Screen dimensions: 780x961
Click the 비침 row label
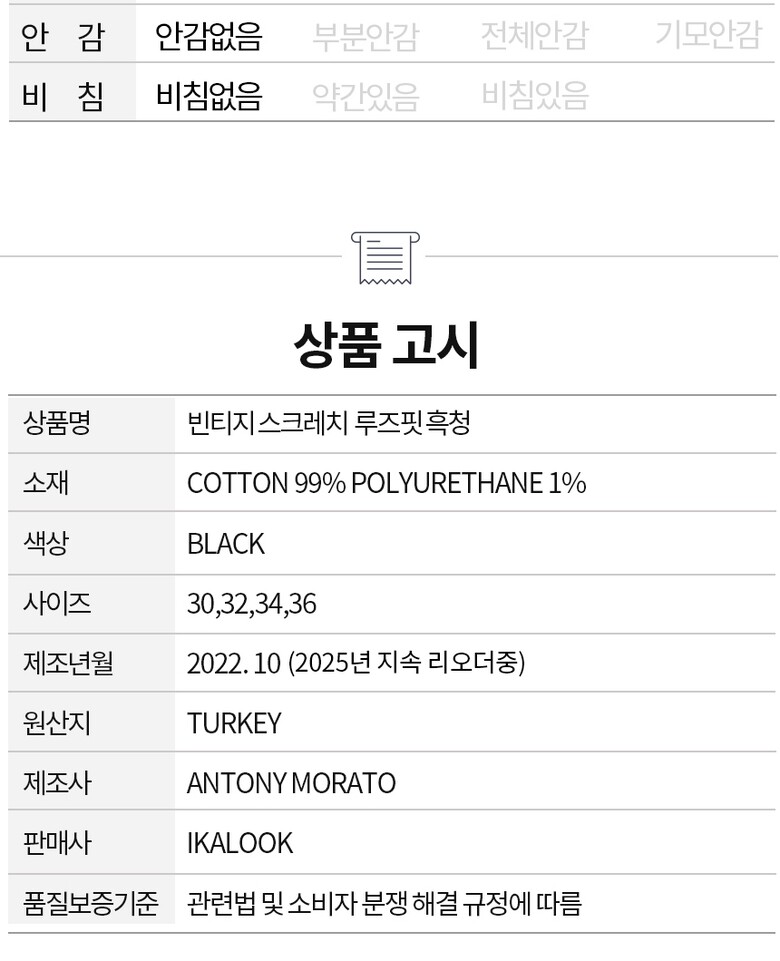coord(62,96)
